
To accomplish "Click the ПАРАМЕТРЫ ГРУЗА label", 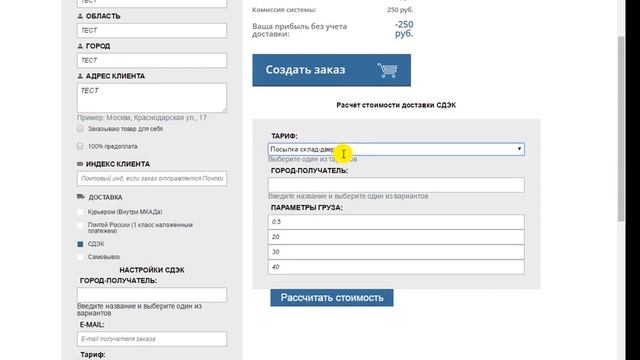I will point(307,208).
